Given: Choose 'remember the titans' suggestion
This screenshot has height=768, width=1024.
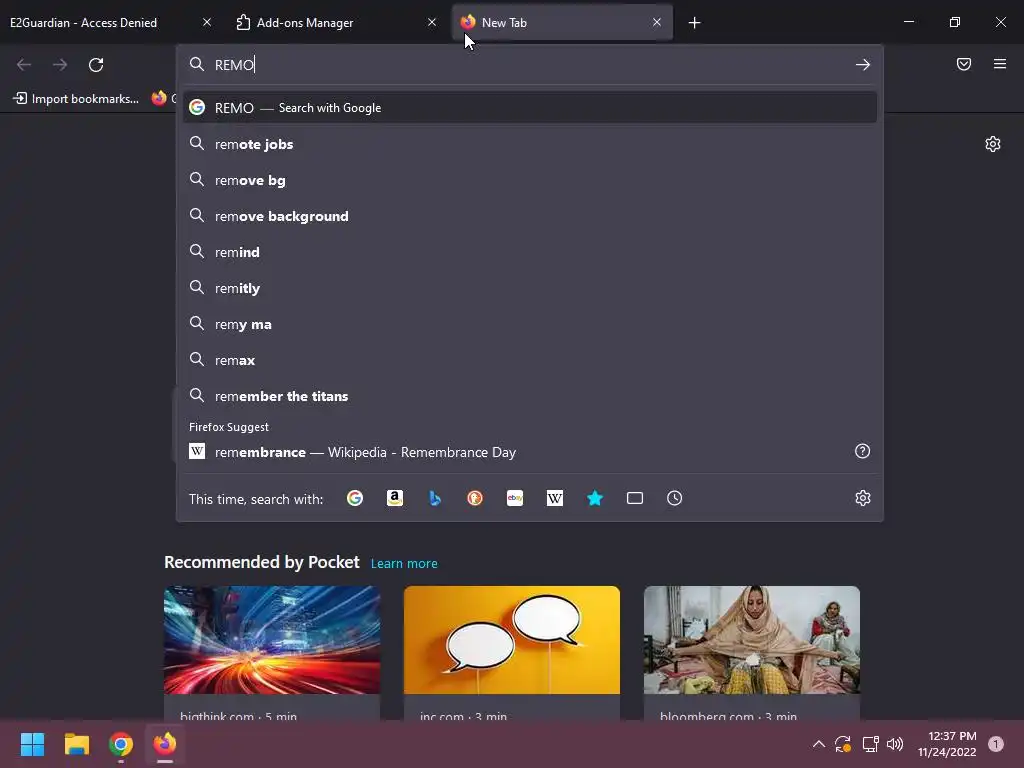Looking at the screenshot, I should coord(530,396).
